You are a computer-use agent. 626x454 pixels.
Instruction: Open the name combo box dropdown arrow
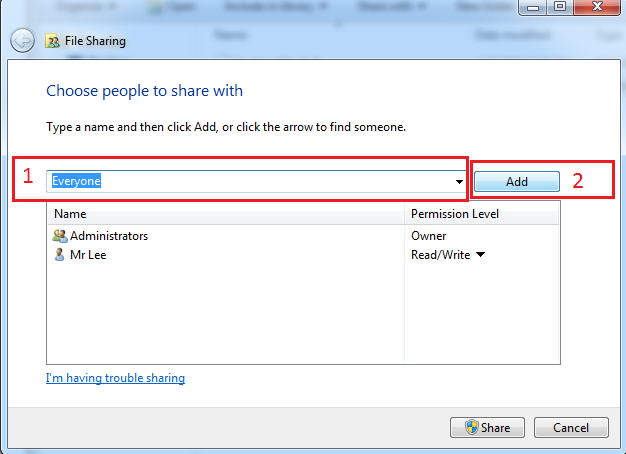(459, 182)
